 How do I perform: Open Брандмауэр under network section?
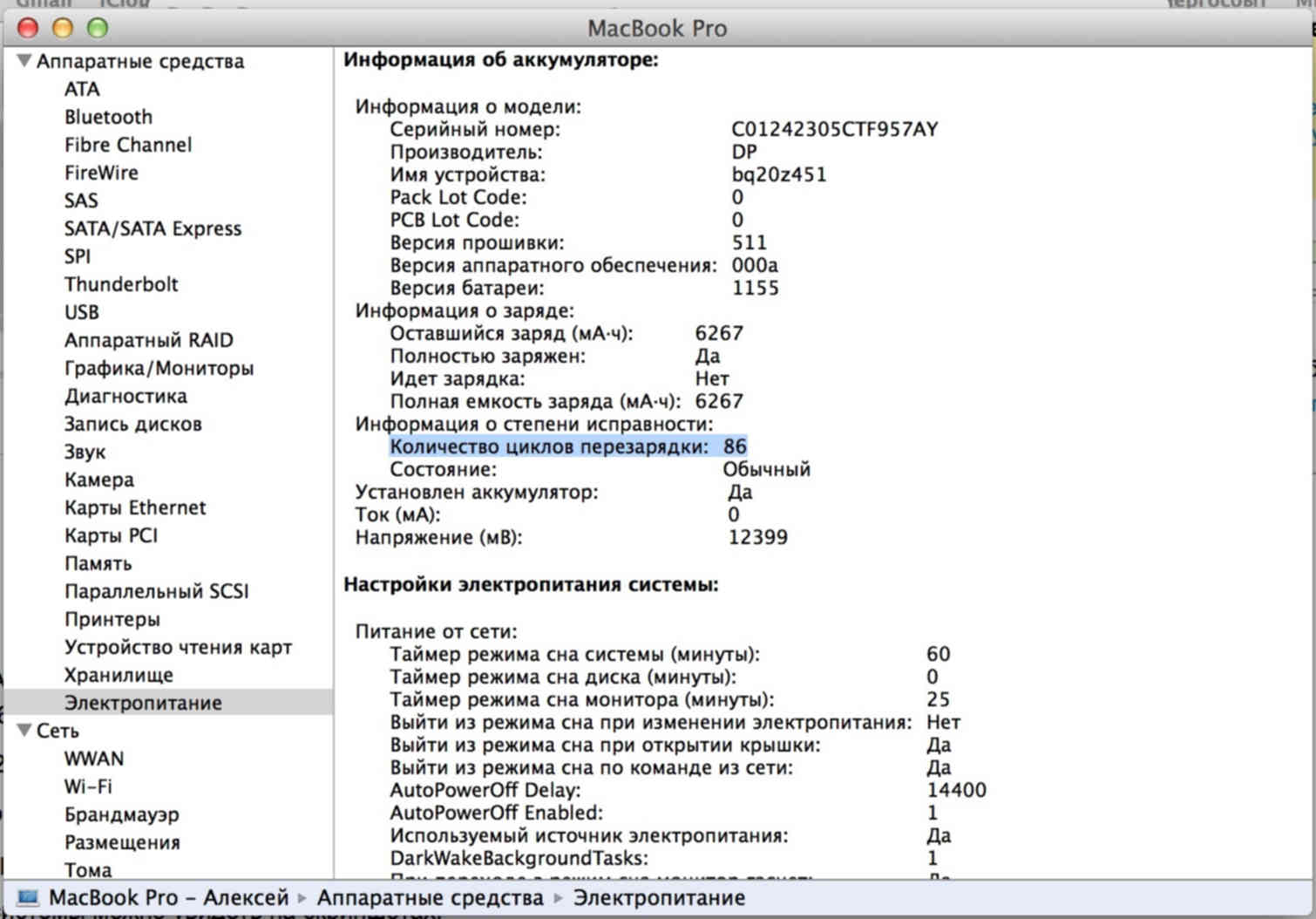pyautogui.click(x=121, y=814)
